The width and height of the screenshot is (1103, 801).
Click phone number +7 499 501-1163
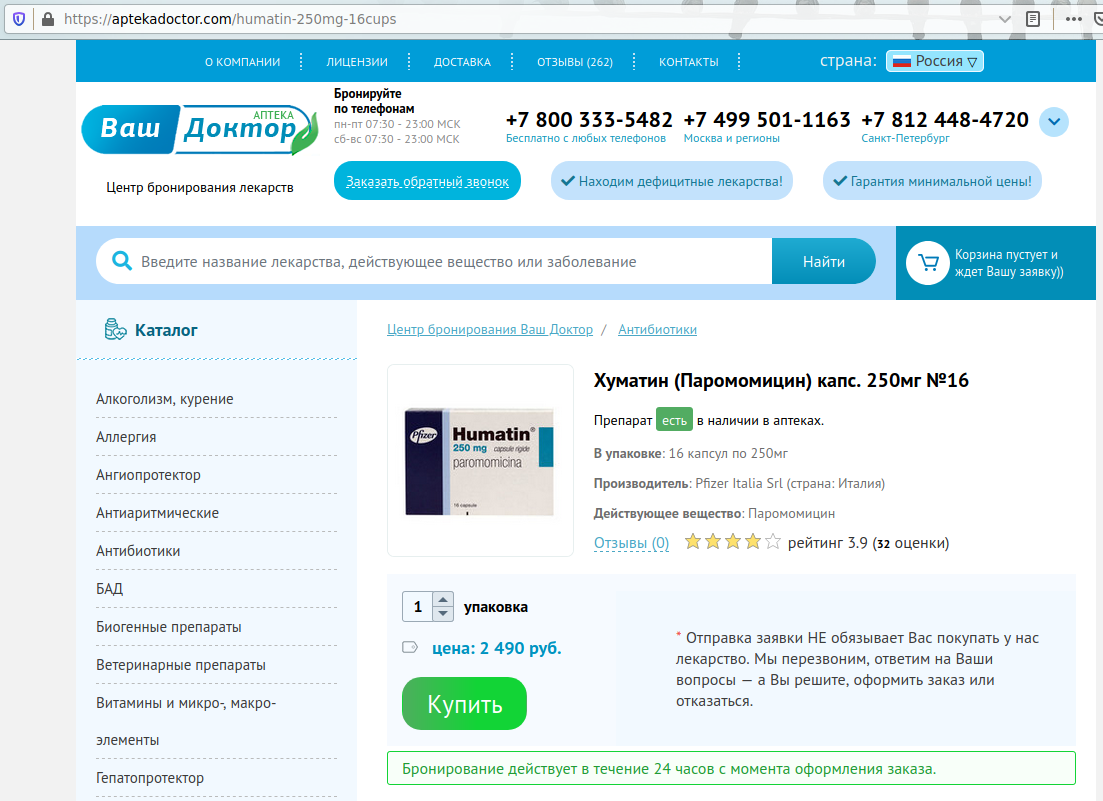pos(767,120)
